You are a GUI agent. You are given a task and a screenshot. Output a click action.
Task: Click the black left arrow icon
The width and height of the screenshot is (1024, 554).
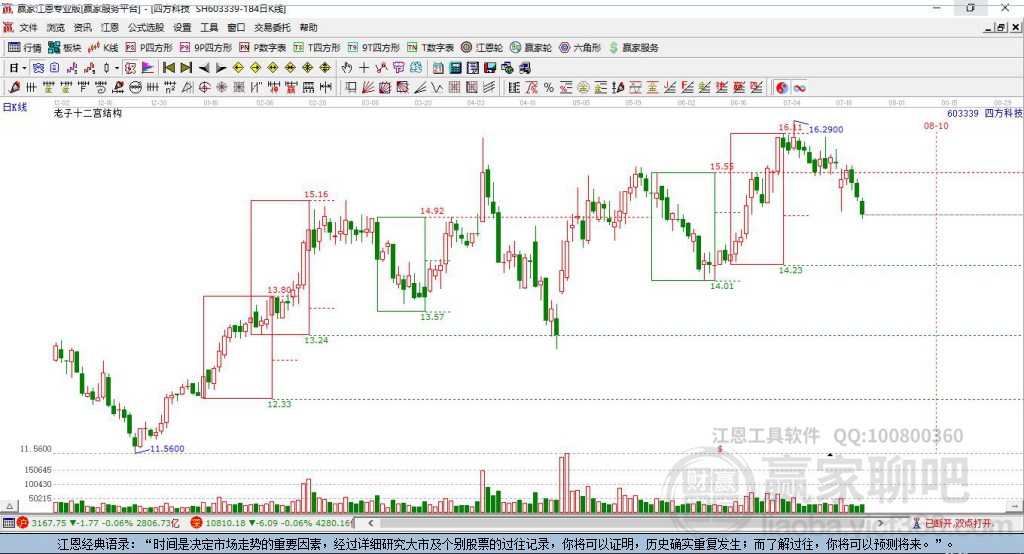click(x=204, y=68)
